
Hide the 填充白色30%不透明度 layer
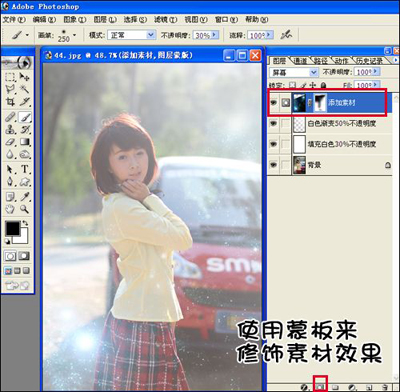(x=274, y=144)
